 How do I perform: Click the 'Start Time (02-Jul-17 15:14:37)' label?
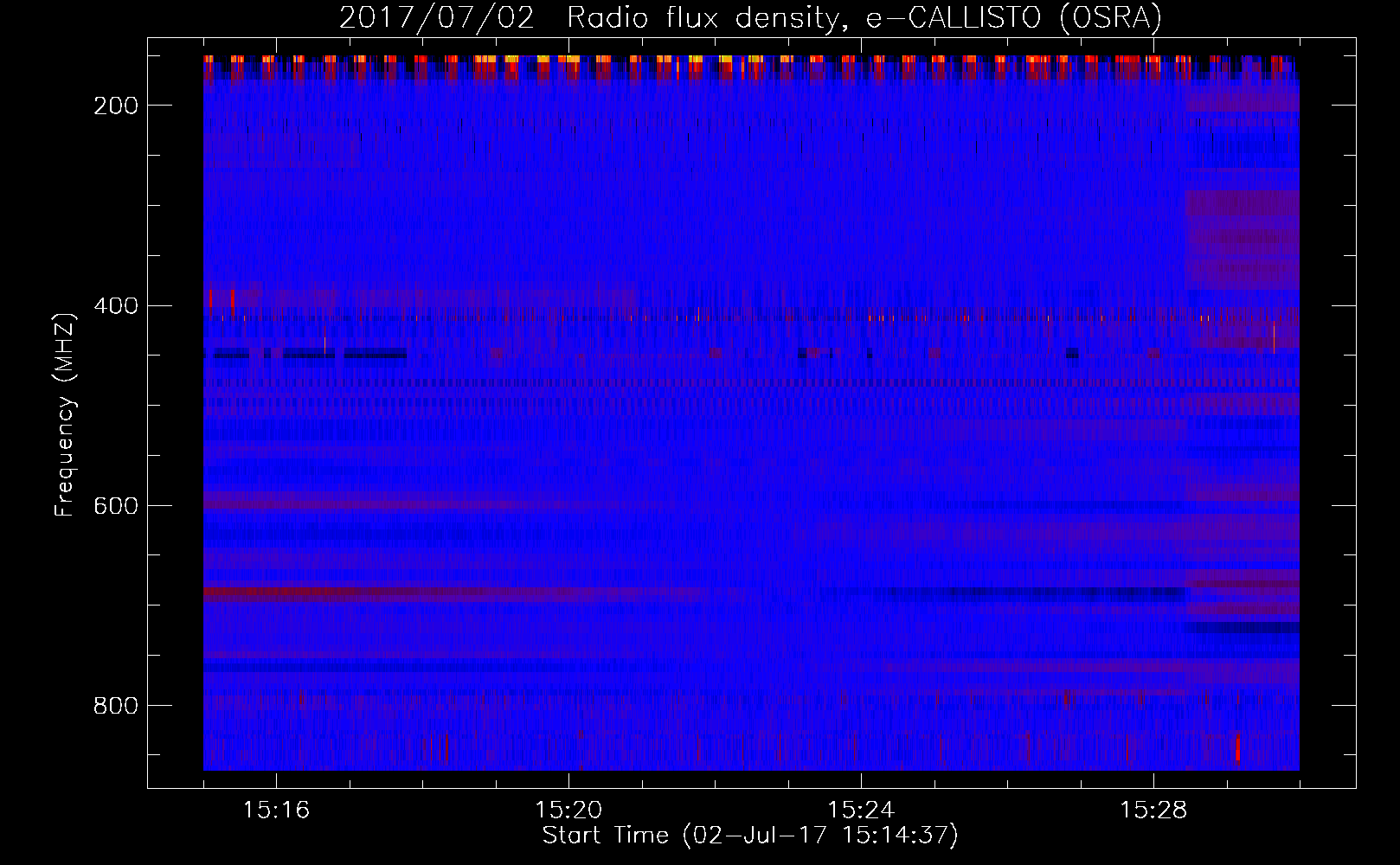(750, 836)
